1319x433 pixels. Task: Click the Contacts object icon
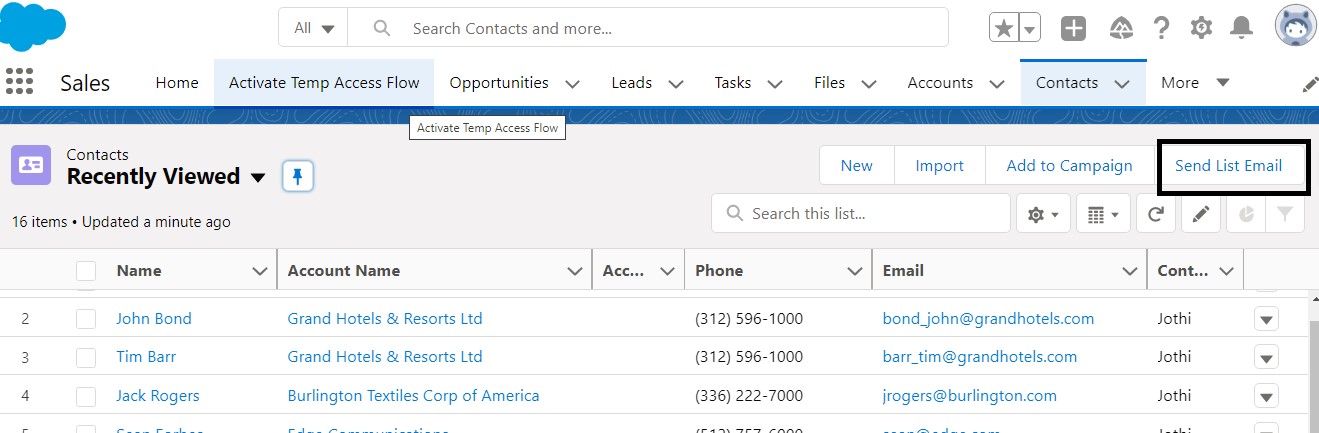(x=31, y=165)
